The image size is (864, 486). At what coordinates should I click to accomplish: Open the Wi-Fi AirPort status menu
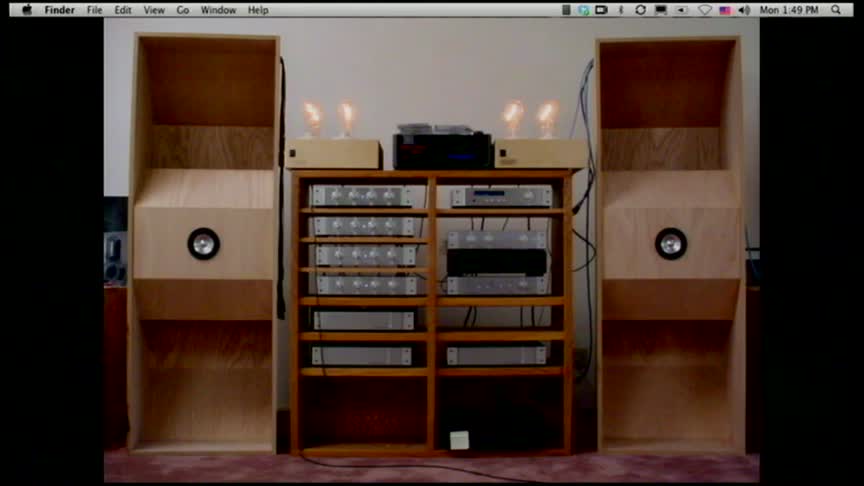click(705, 10)
